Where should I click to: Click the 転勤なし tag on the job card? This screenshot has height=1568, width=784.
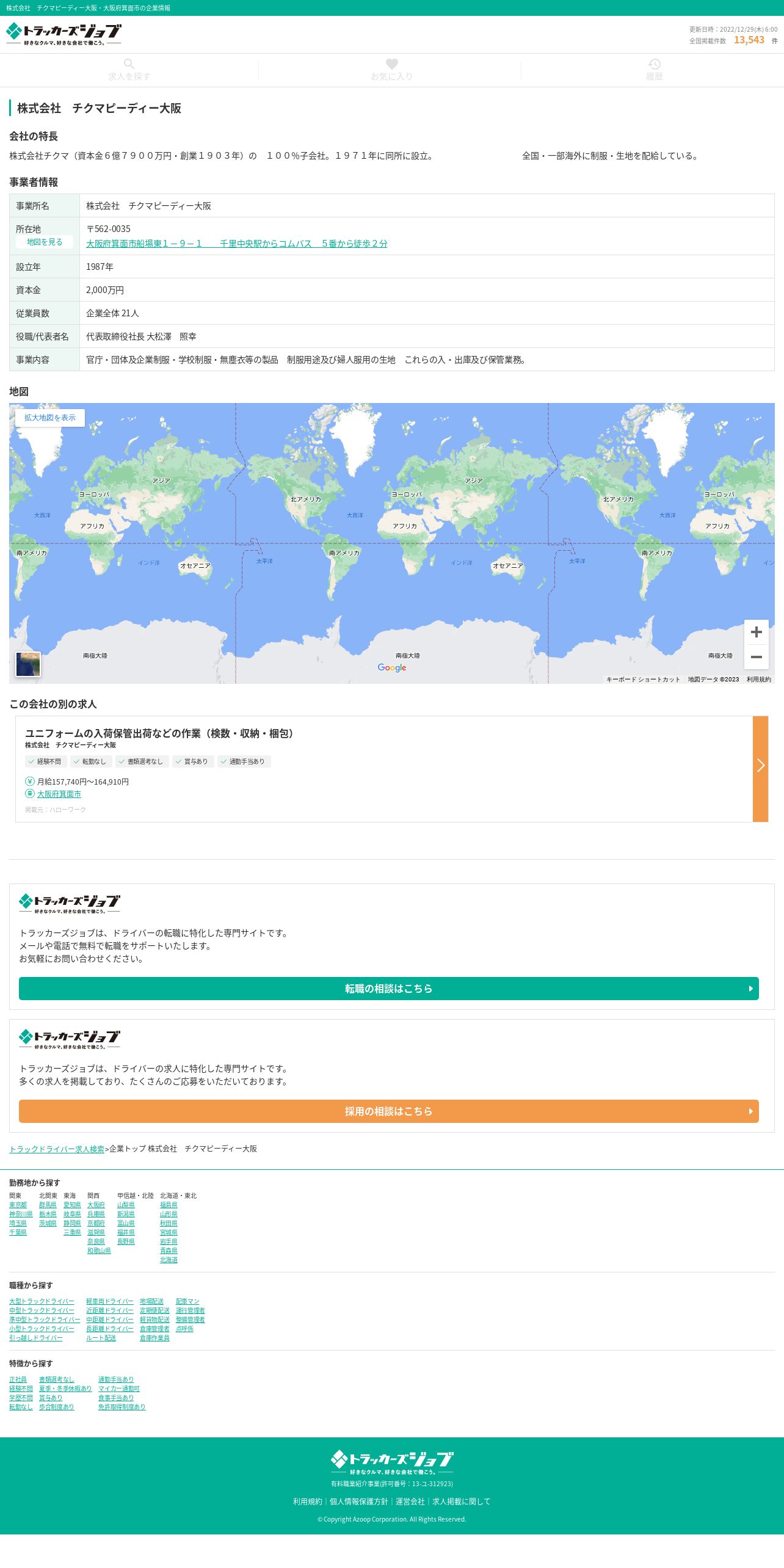(x=90, y=761)
